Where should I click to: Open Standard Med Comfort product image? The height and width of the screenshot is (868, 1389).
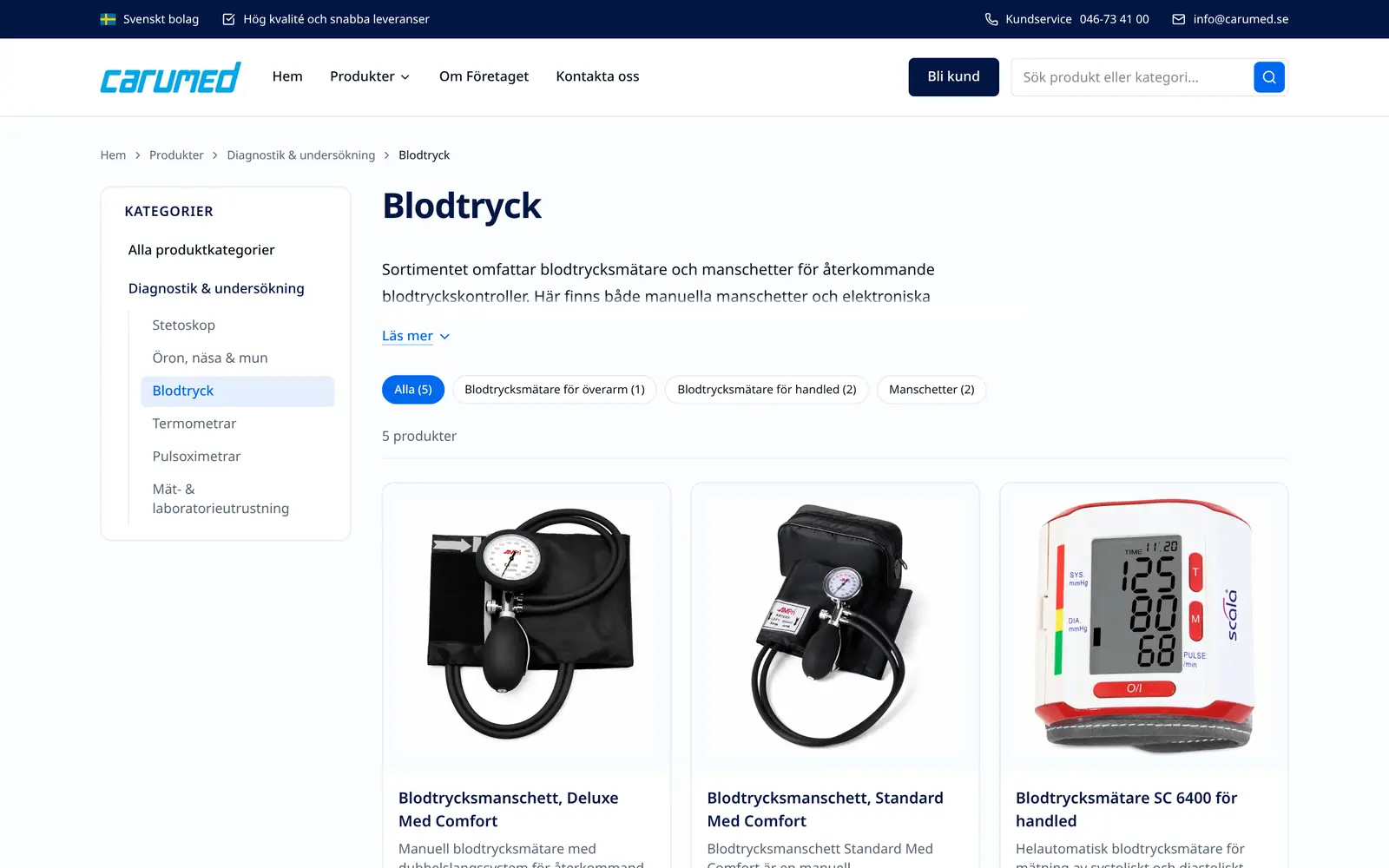(835, 627)
